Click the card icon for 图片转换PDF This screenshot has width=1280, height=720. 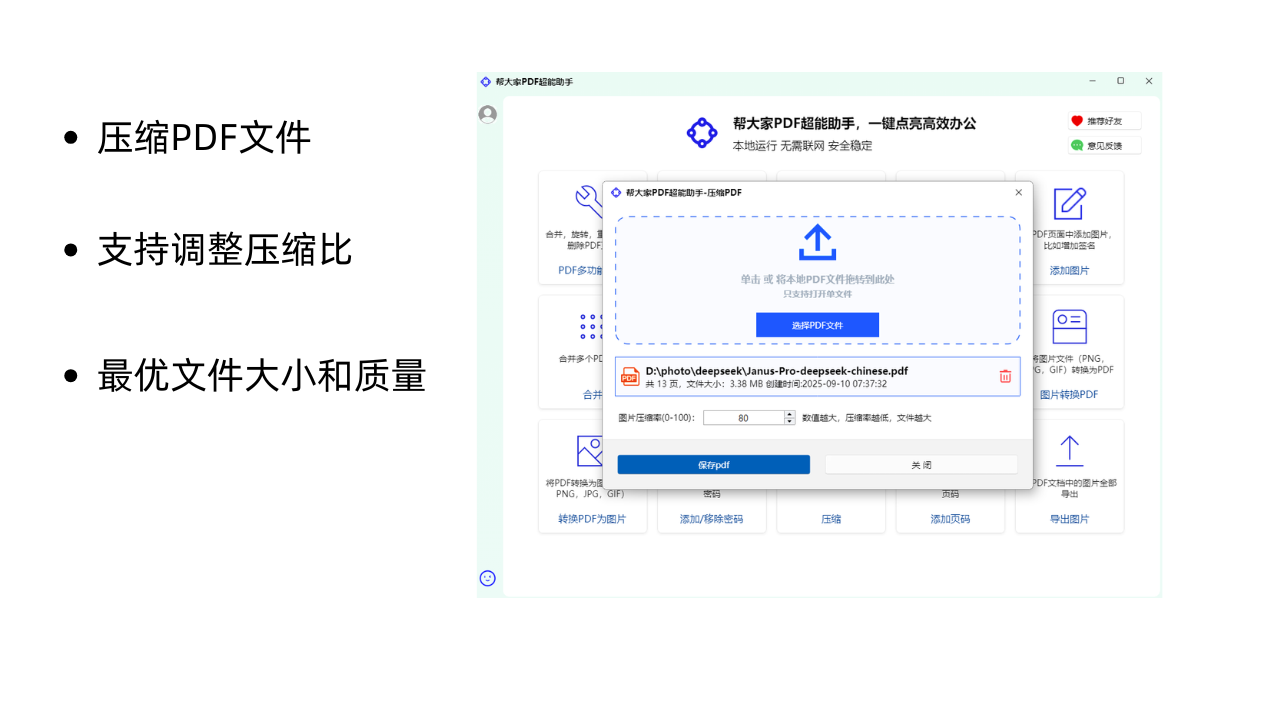point(1069,328)
